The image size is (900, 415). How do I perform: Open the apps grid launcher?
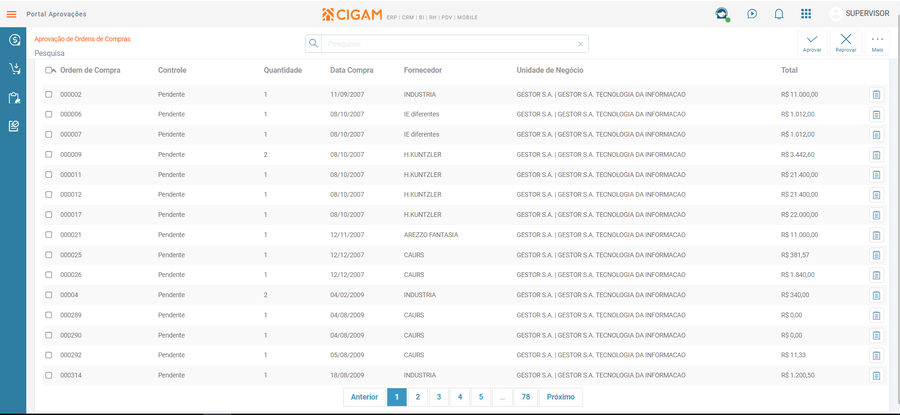[x=806, y=14]
